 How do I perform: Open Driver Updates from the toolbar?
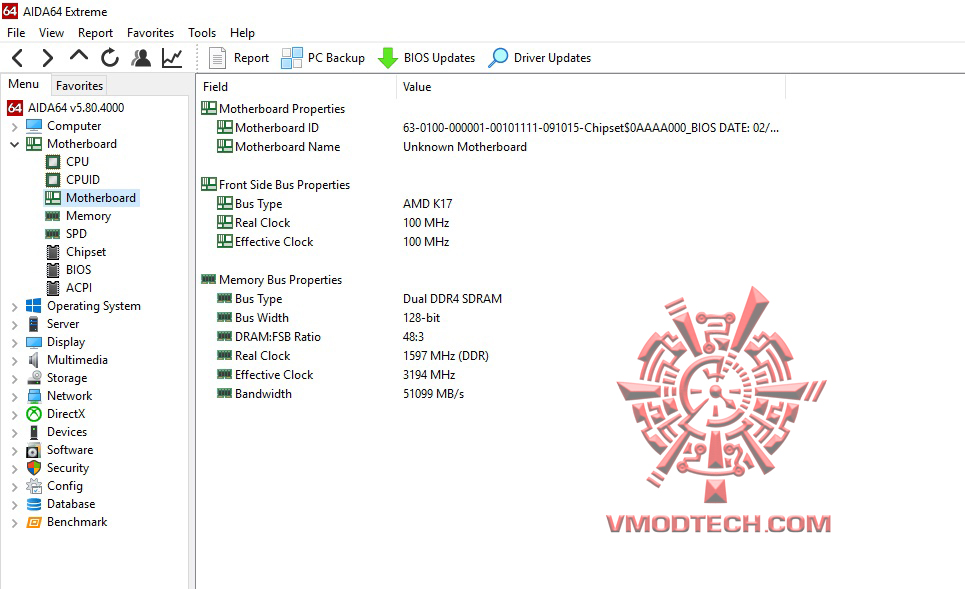(540, 58)
